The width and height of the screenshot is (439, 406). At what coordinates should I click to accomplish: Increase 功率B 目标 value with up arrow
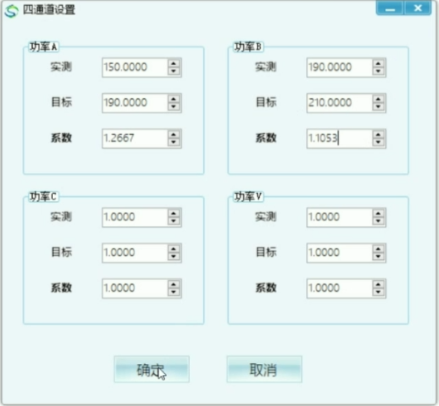coord(378,99)
